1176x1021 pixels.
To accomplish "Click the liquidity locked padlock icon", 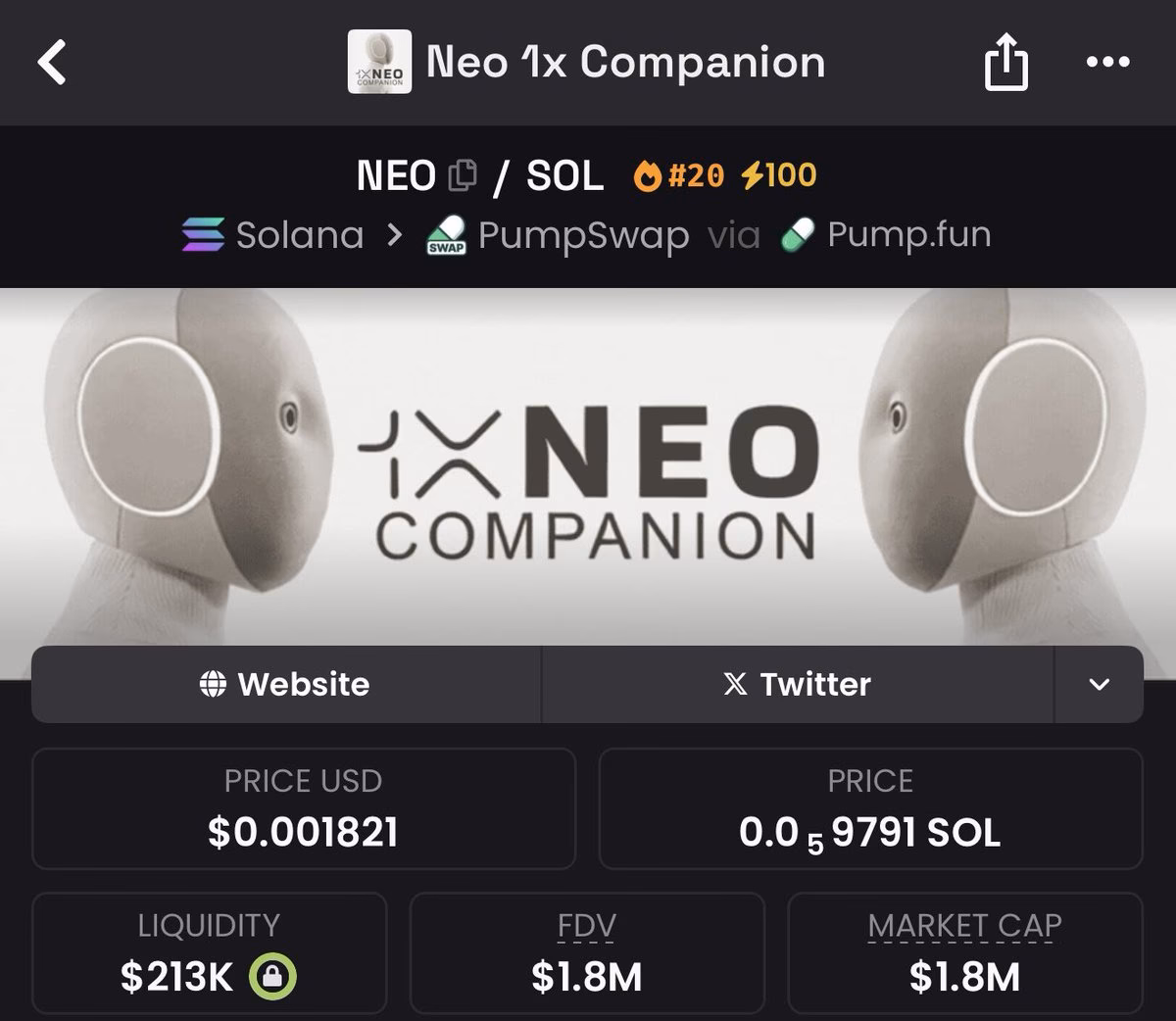I will [273, 976].
